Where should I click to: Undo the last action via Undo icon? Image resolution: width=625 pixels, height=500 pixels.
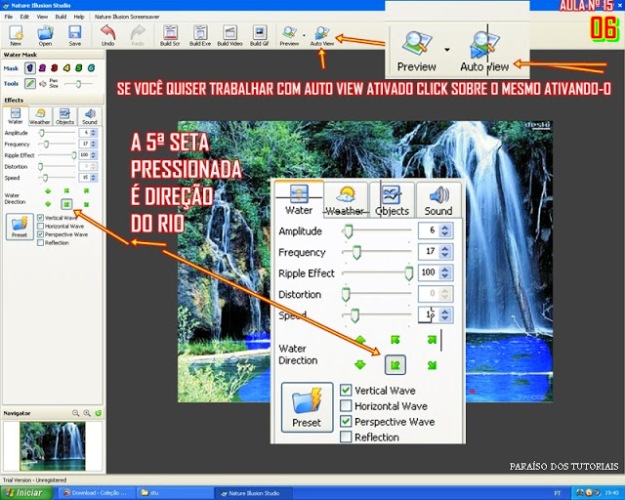pos(108,35)
